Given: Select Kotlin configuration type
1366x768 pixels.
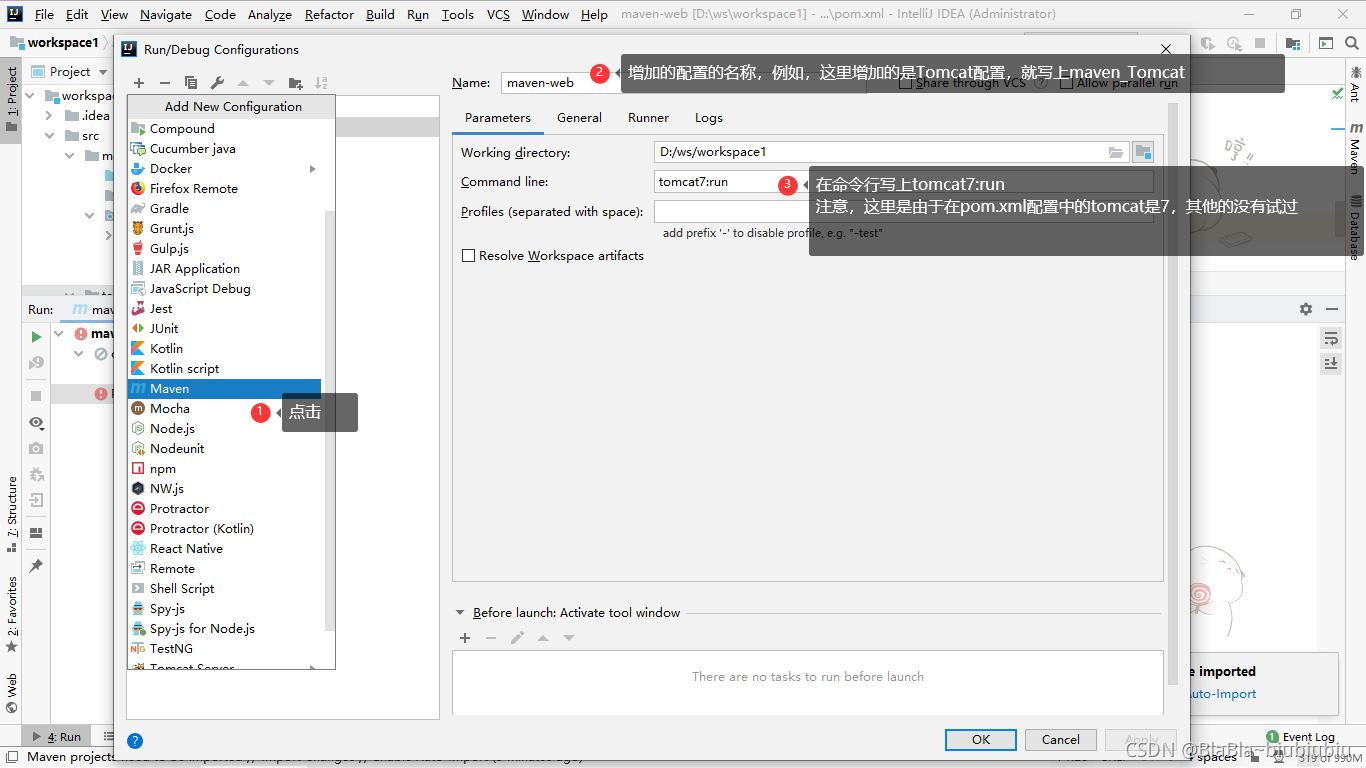Looking at the screenshot, I should point(224,348).
